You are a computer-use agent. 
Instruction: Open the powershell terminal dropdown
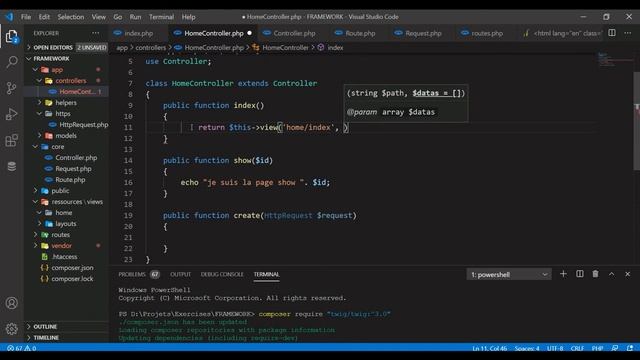pos(509,274)
